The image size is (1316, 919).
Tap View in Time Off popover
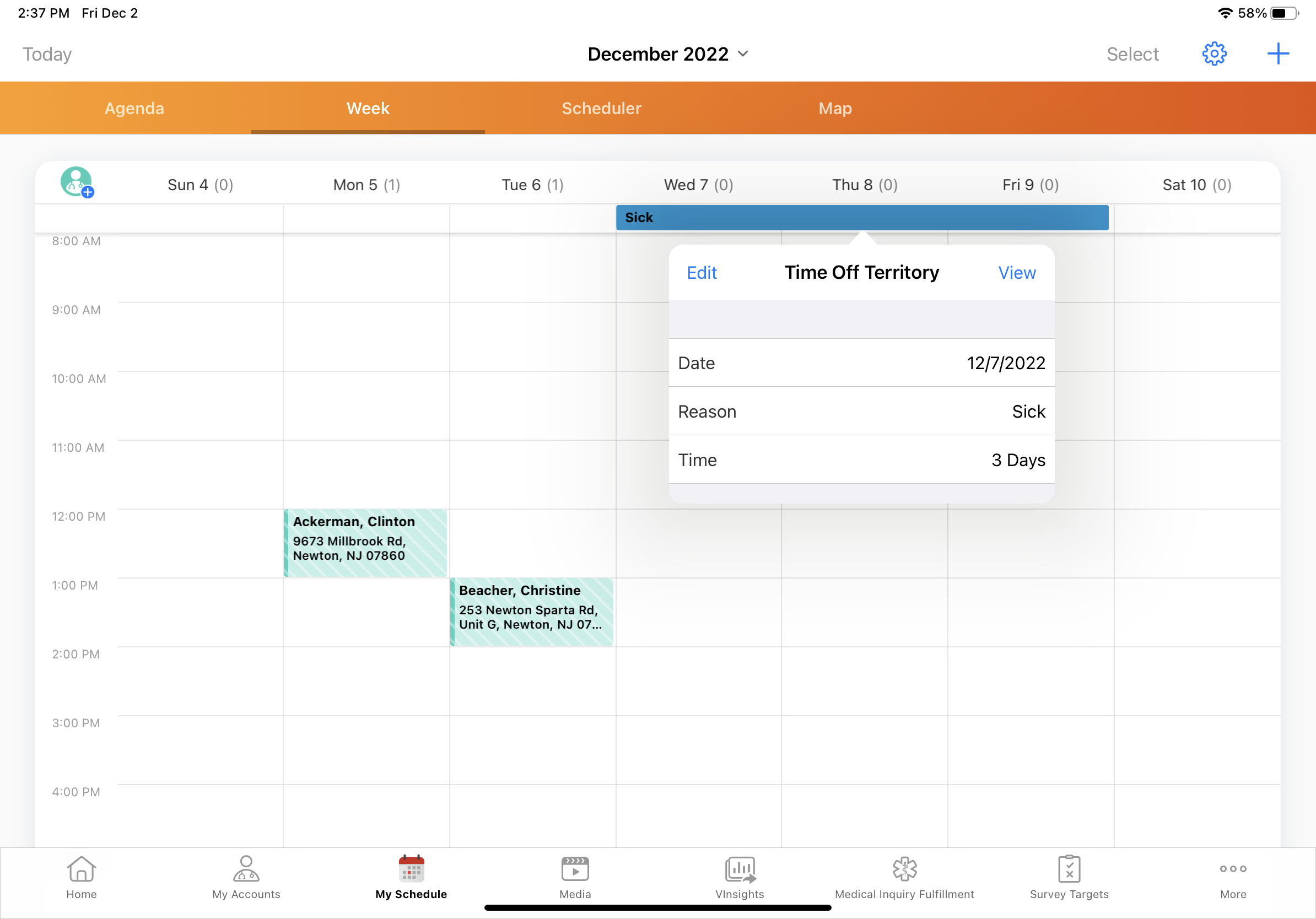point(1017,273)
